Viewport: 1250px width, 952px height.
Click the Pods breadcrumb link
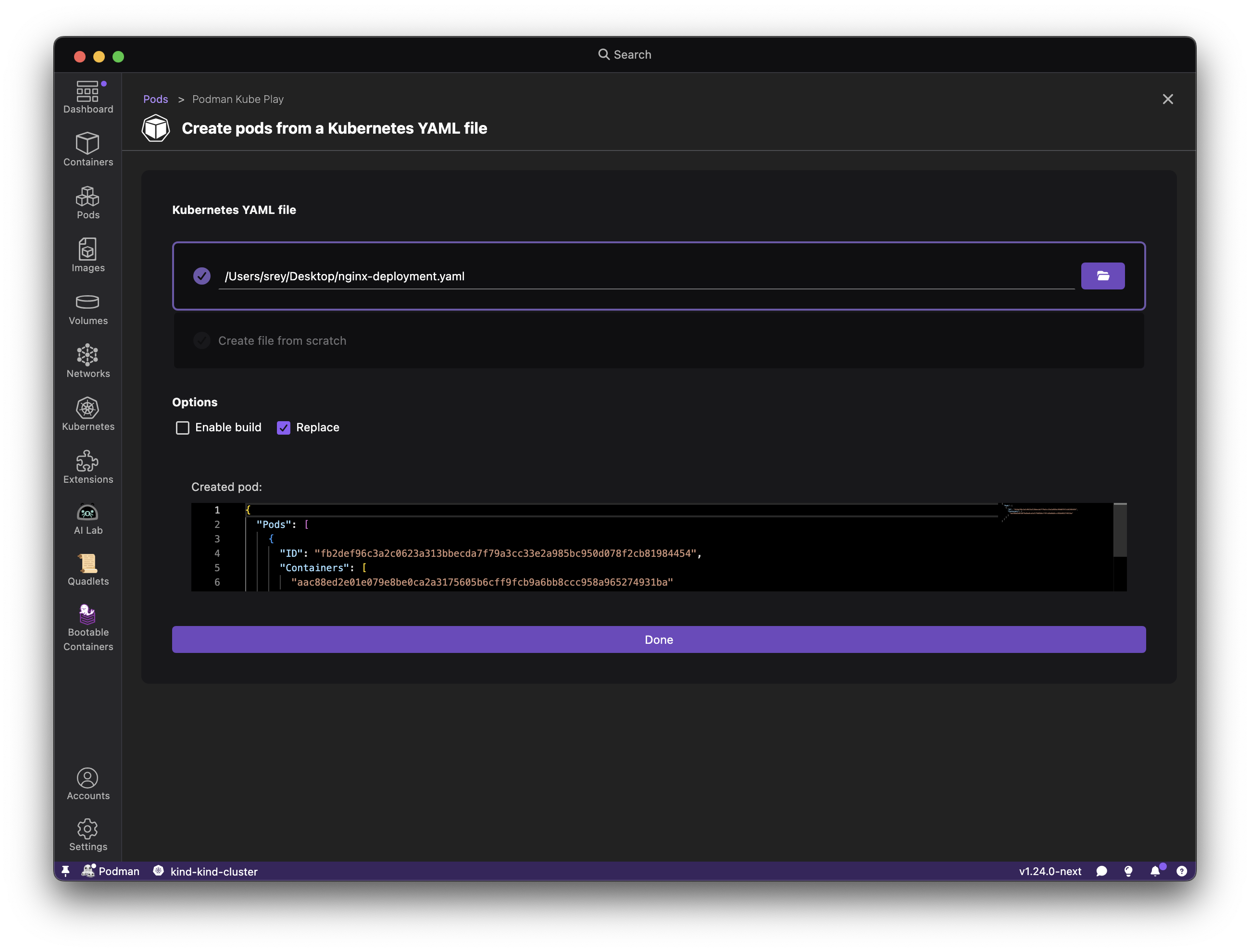[155, 99]
